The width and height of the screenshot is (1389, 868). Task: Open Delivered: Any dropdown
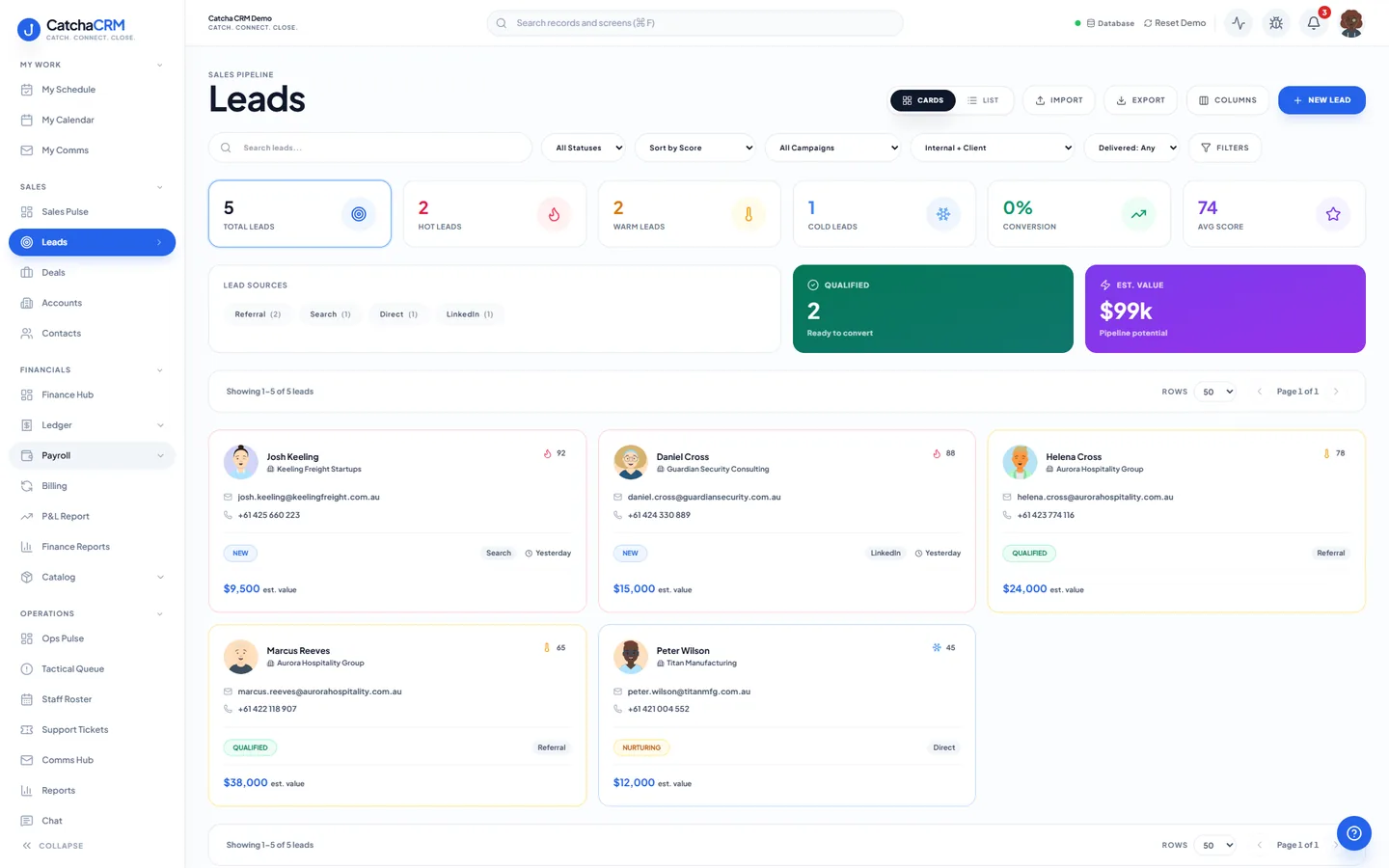pos(1131,148)
